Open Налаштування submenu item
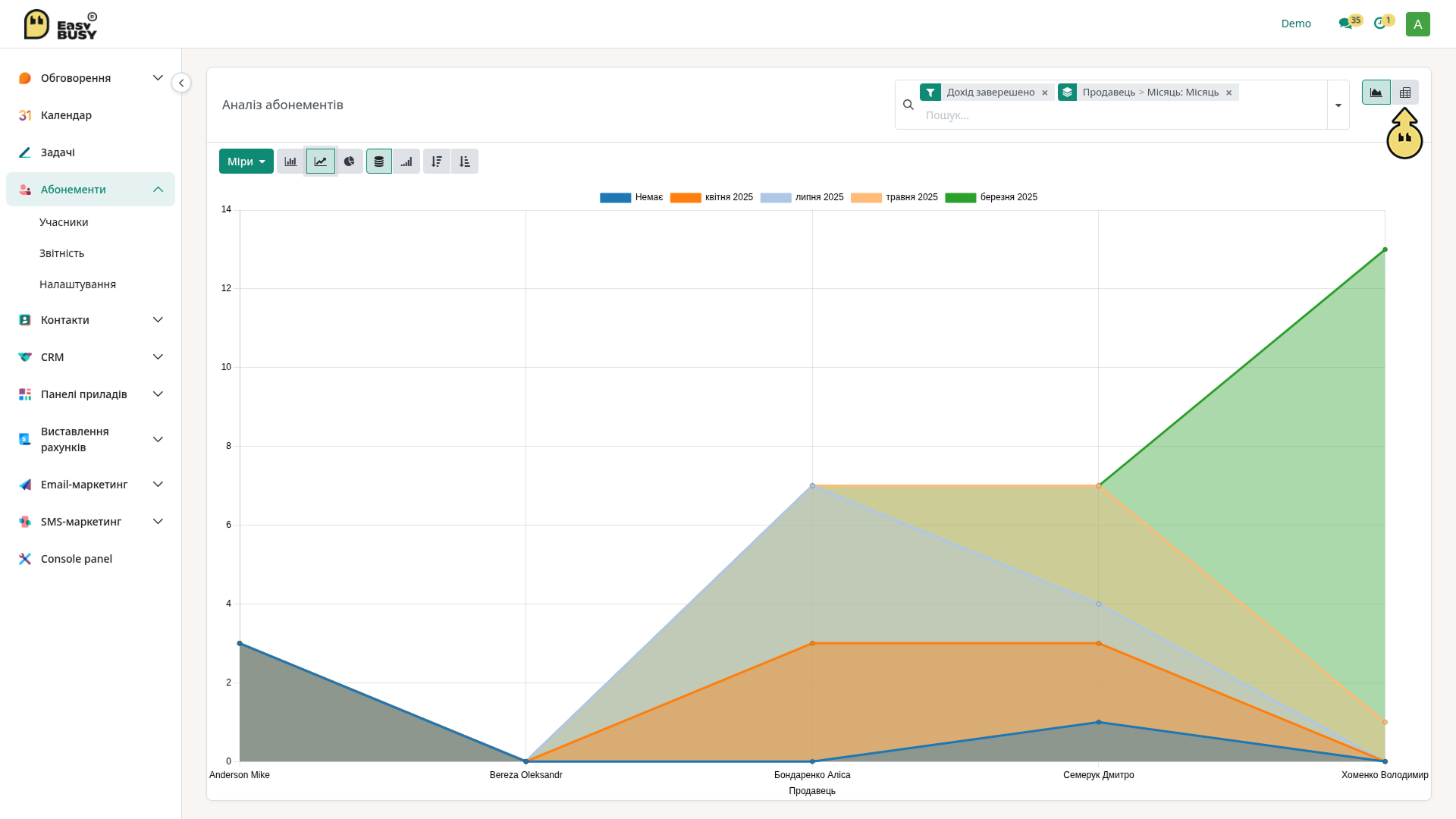The width and height of the screenshot is (1456, 819). [78, 284]
